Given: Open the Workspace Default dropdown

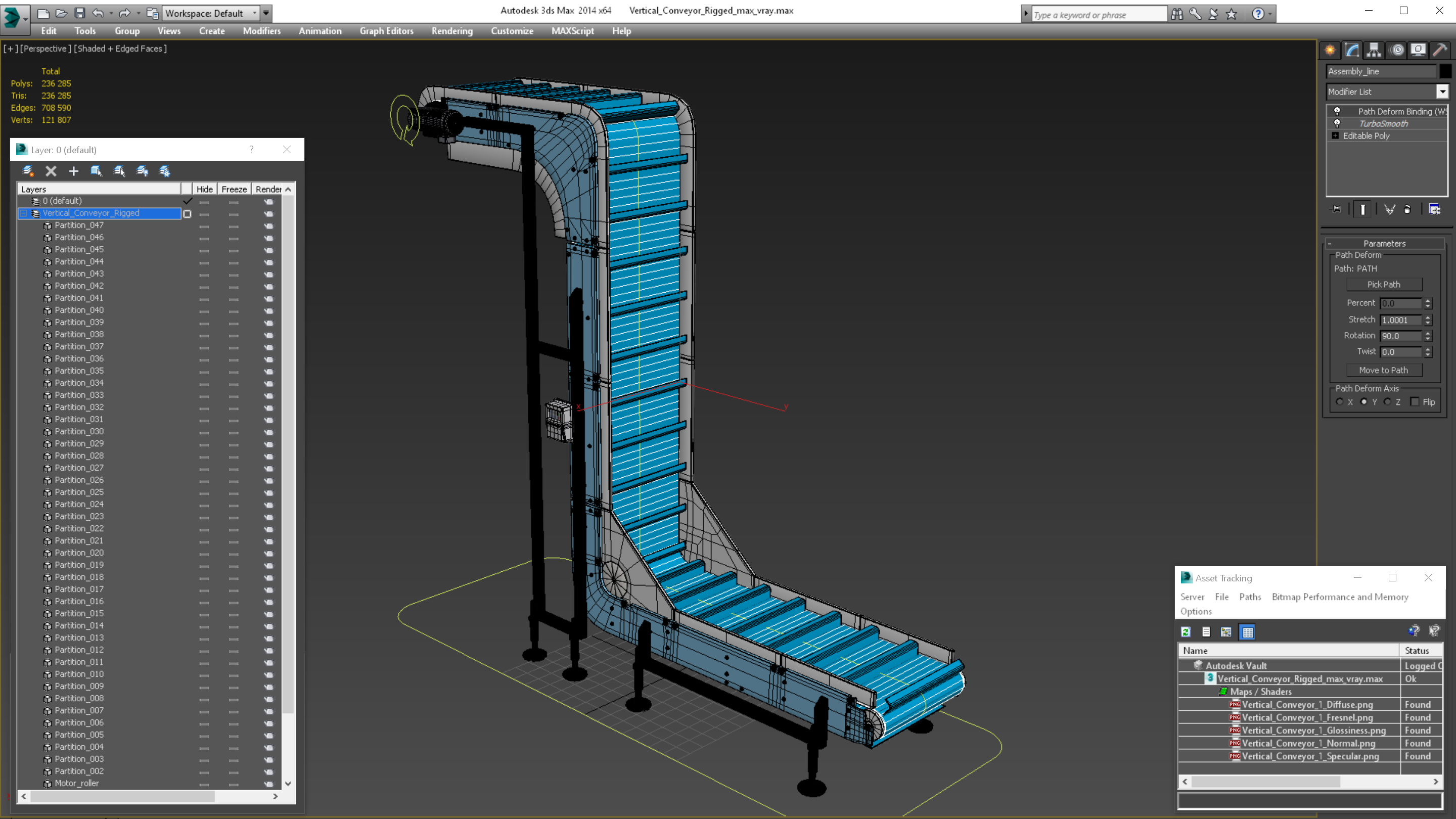Looking at the screenshot, I should 254,13.
